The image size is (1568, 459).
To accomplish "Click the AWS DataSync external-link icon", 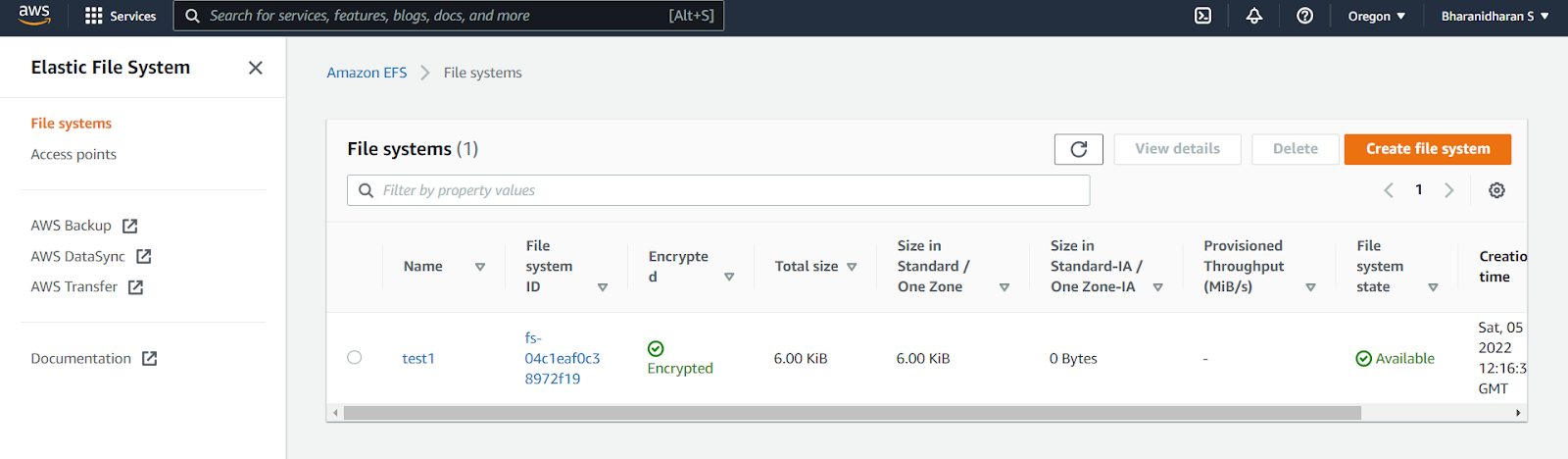I will (143, 256).
